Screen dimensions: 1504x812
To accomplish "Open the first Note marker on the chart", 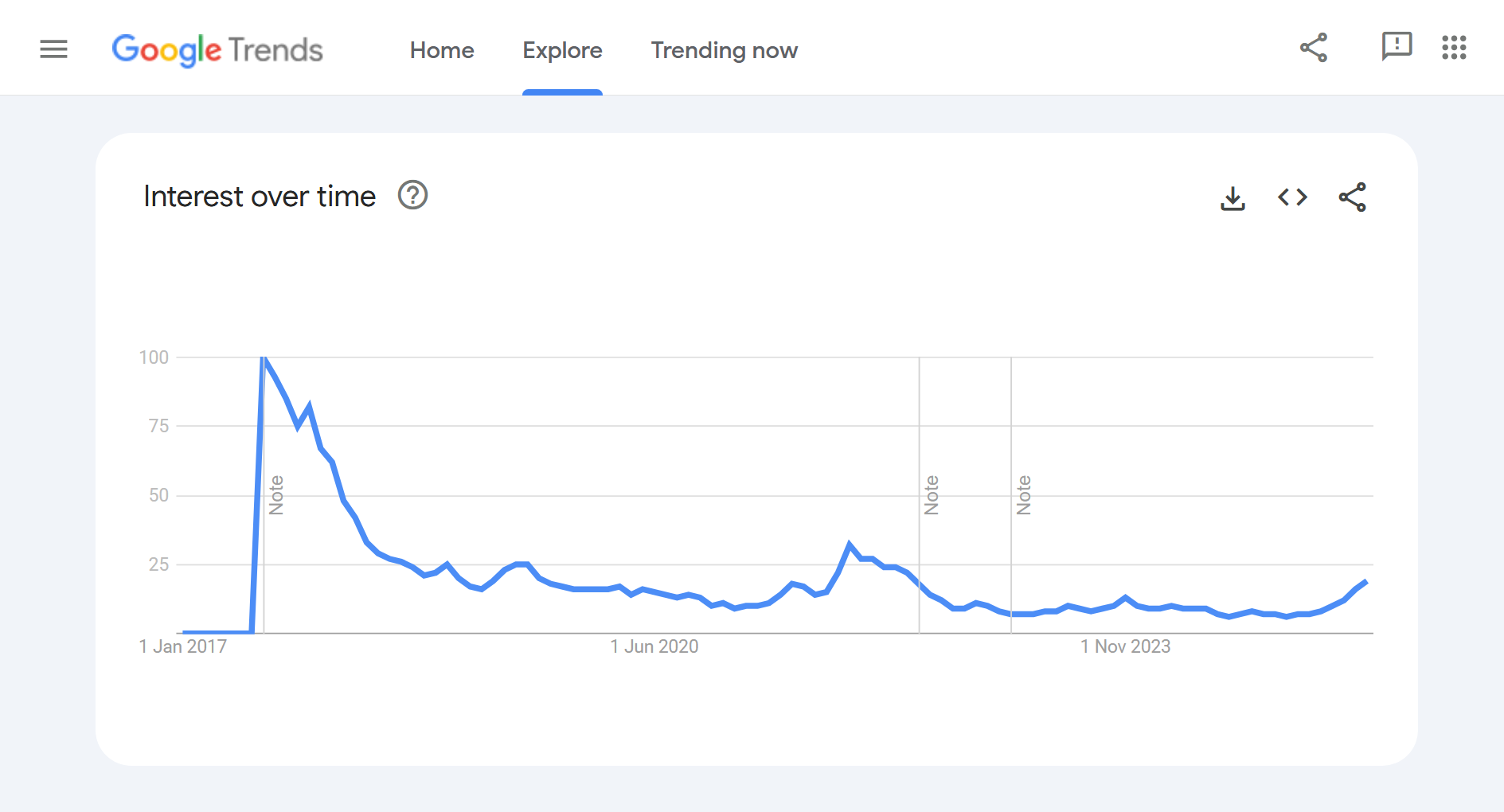I will (x=276, y=494).
